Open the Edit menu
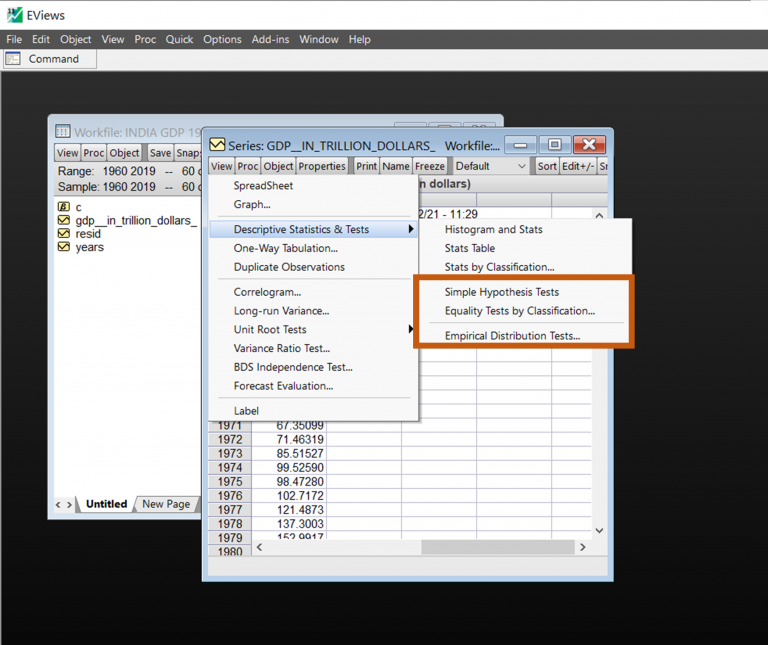Screen dimensions: 768x645 41,39
